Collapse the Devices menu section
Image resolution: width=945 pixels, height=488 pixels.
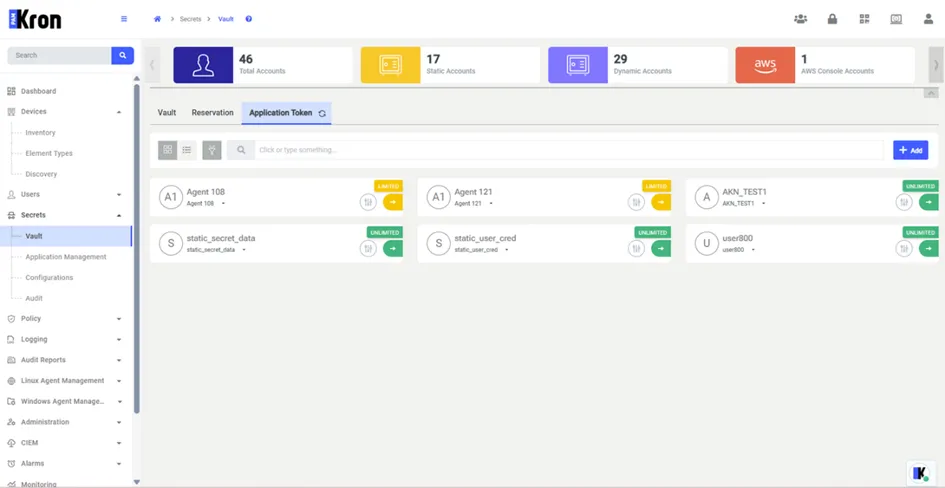click(x=119, y=112)
